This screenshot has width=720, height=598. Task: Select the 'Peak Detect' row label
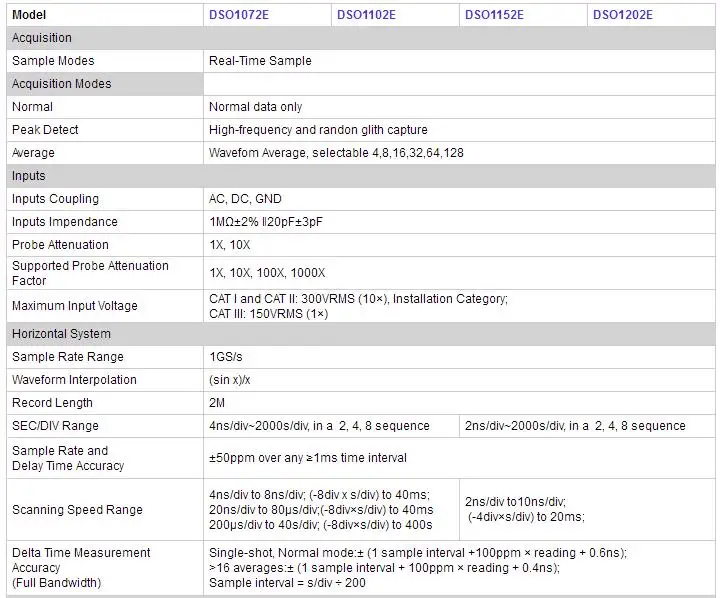(x=45, y=130)
